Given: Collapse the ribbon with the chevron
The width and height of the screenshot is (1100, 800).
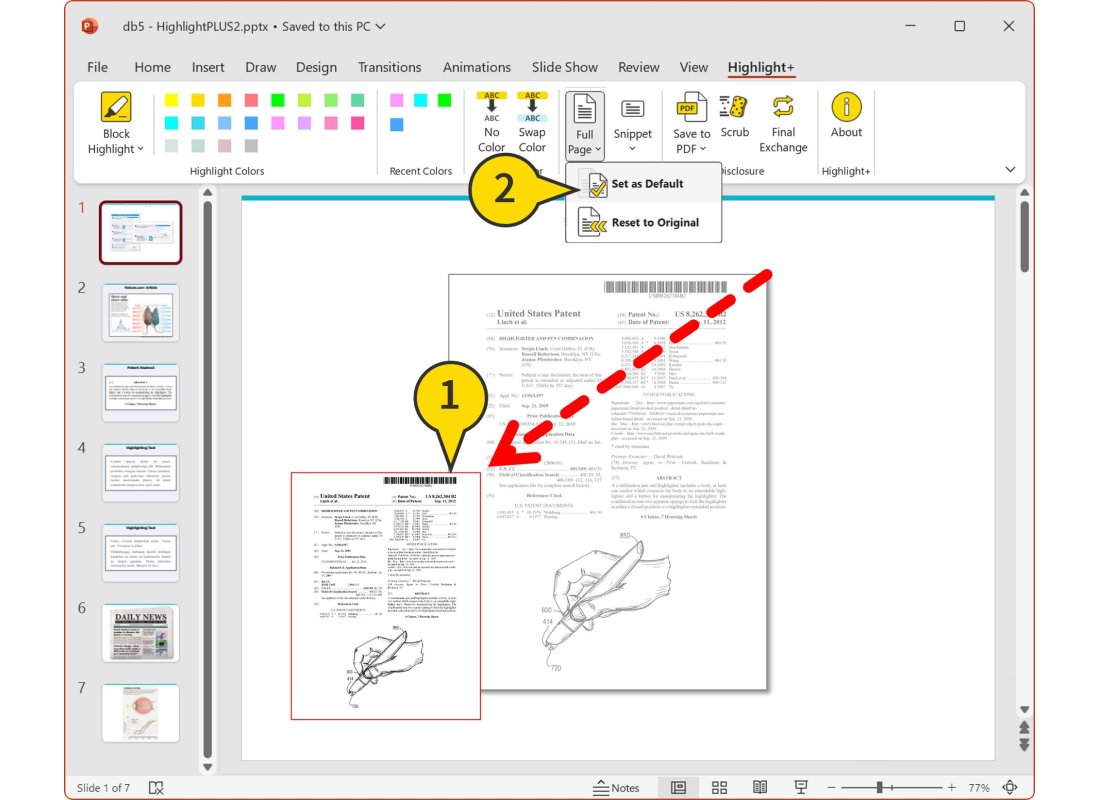Looking at the screenshot, I should click(1010, 170).
